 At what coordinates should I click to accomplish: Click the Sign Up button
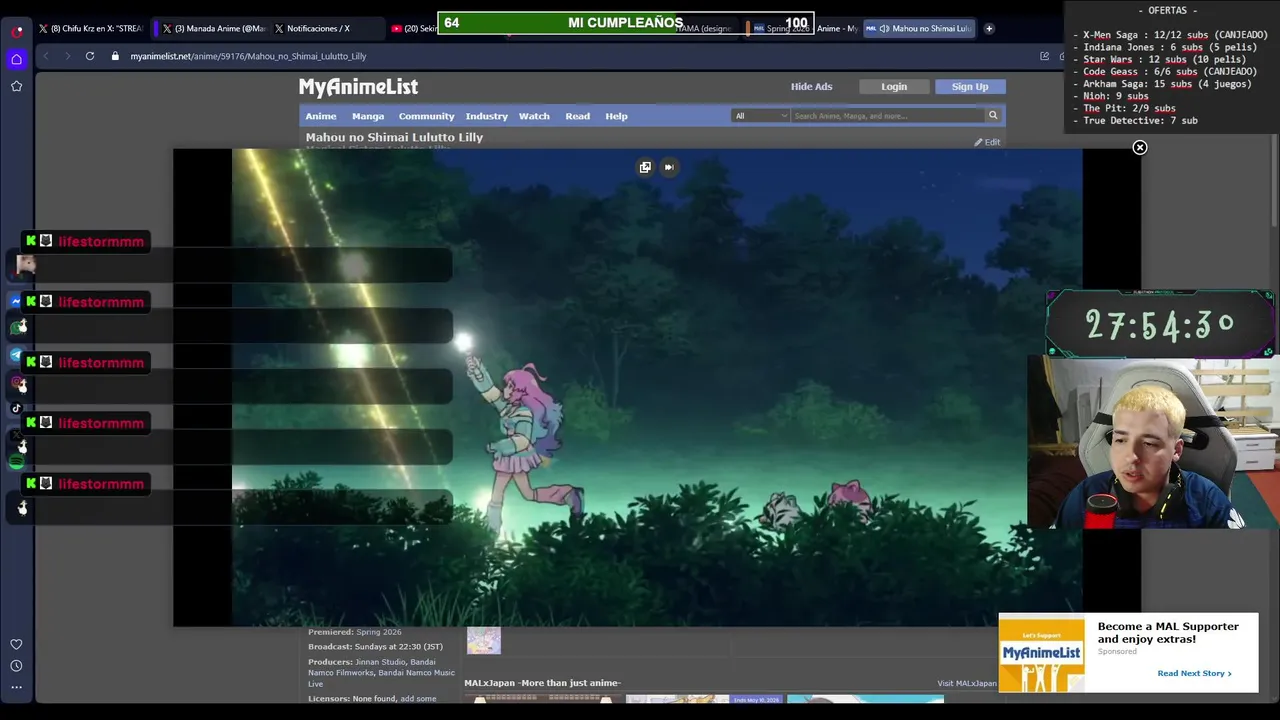970,87
